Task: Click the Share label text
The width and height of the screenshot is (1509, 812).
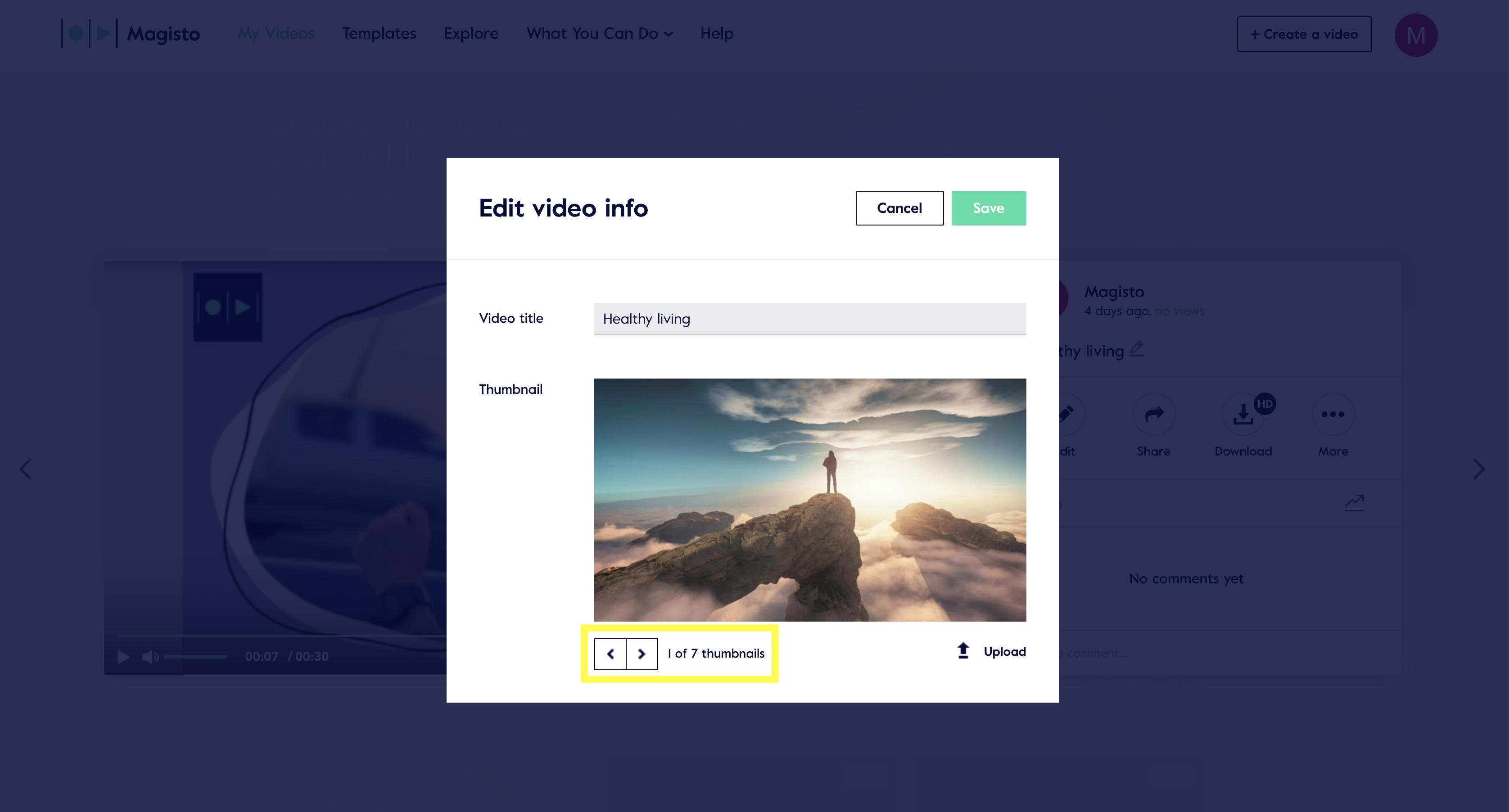Action: click(x=1153, y=451)
